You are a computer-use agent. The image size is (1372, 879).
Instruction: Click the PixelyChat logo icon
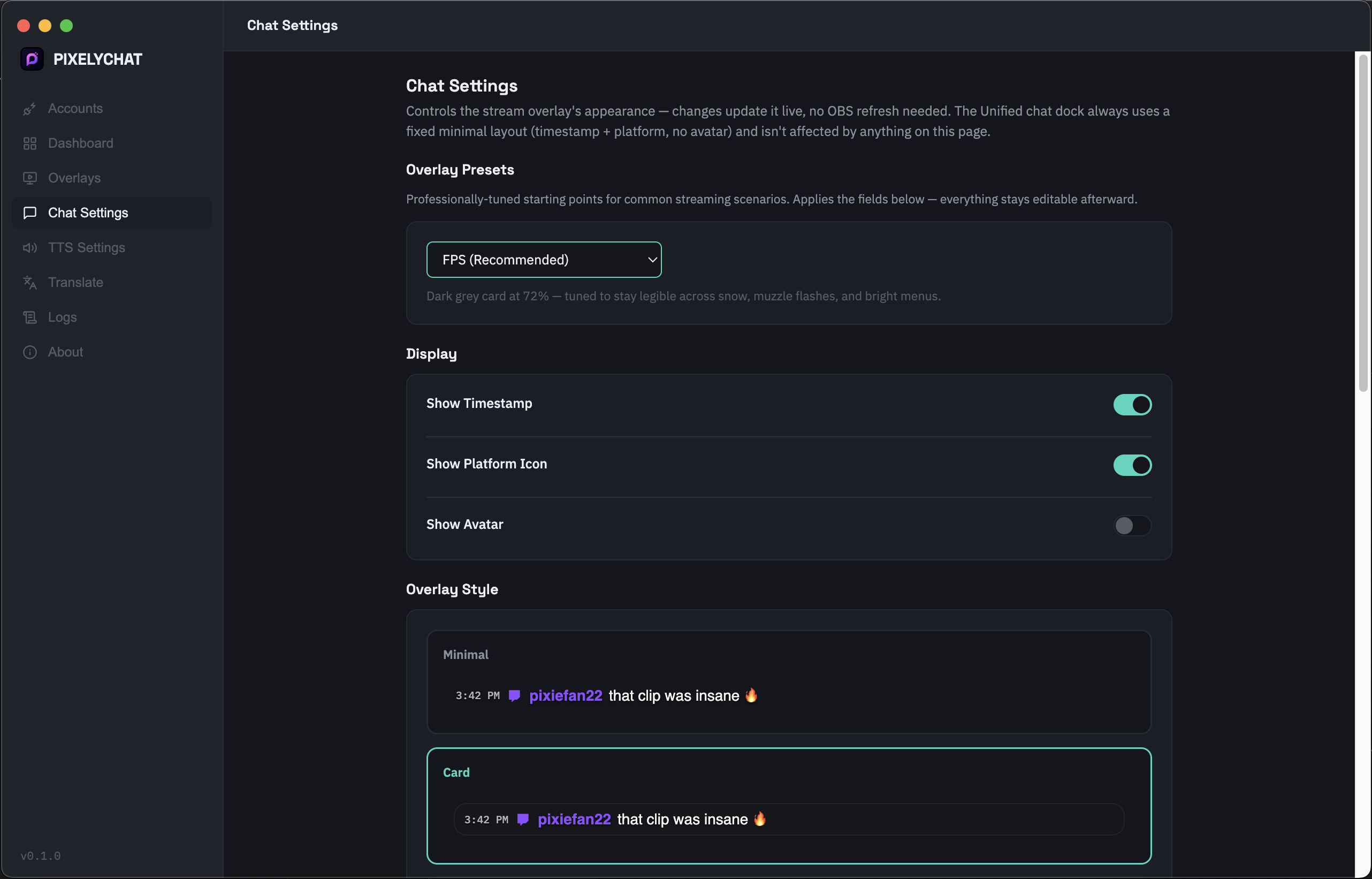(x=32, y=59)
